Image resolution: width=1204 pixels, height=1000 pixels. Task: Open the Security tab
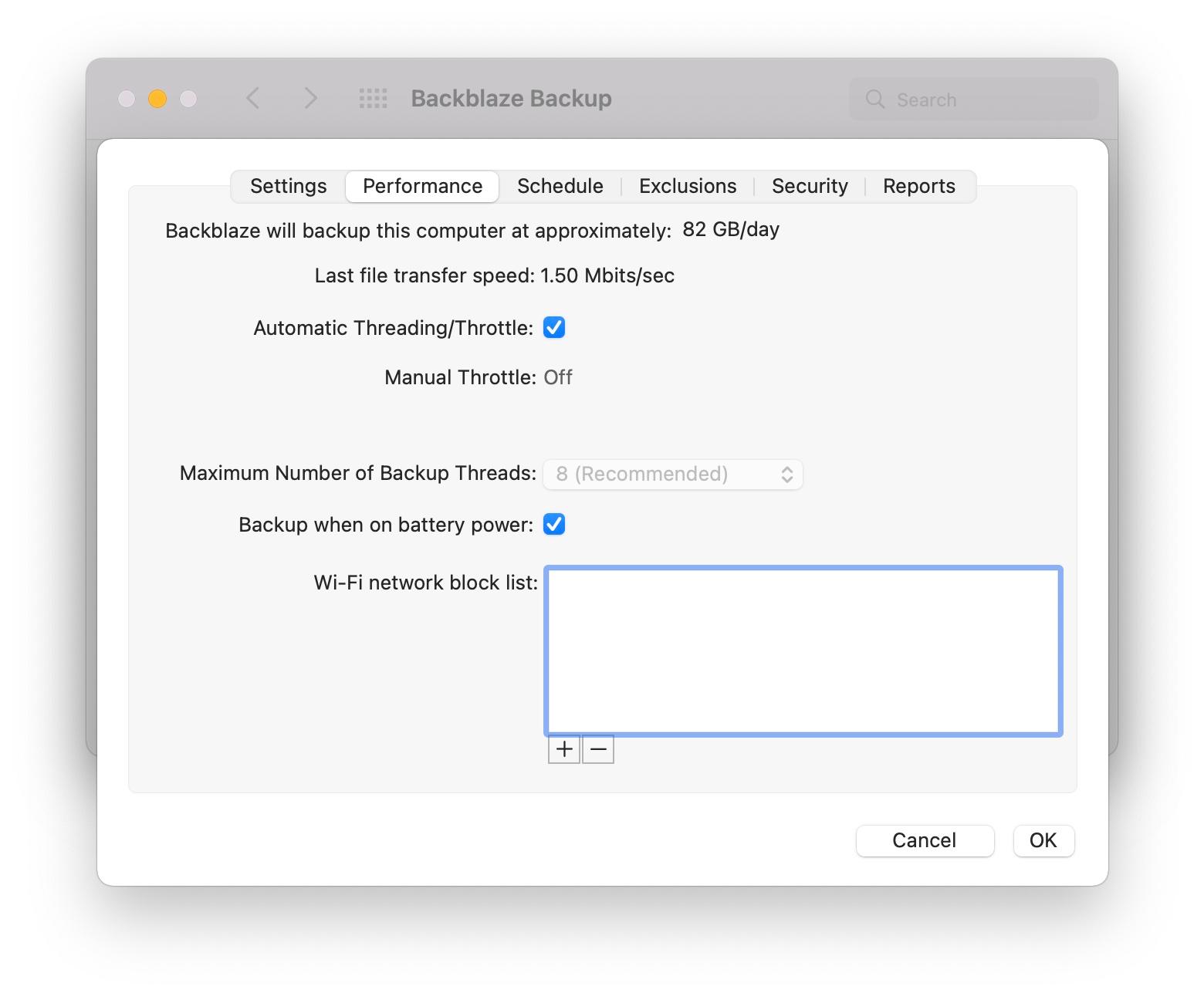coord(810,186)
